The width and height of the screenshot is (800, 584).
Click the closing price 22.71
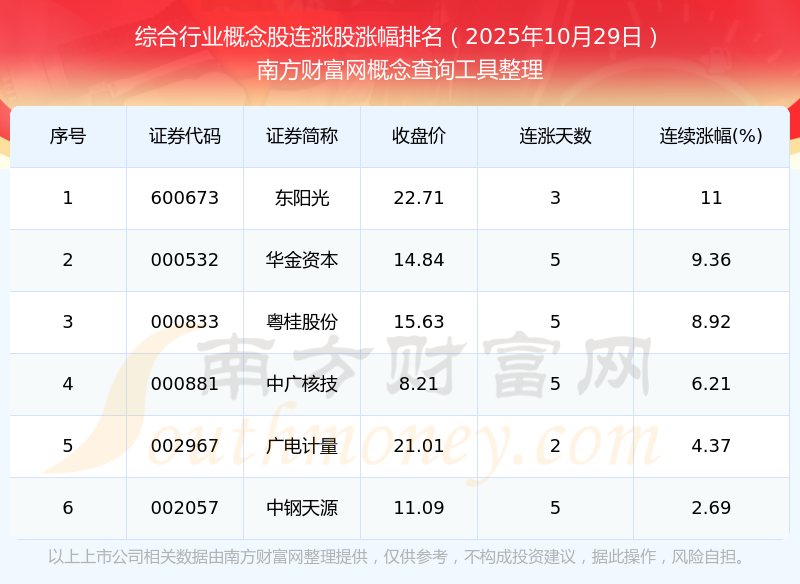click(419, 198)
